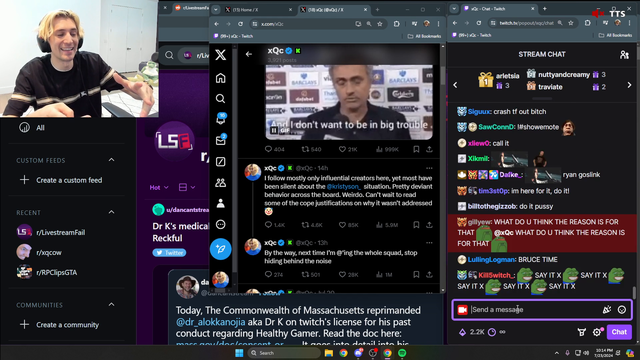Bookmark page star in X browser window
Image resolution: width=640 pixels, height=360 pixels.
click(380, 24)
